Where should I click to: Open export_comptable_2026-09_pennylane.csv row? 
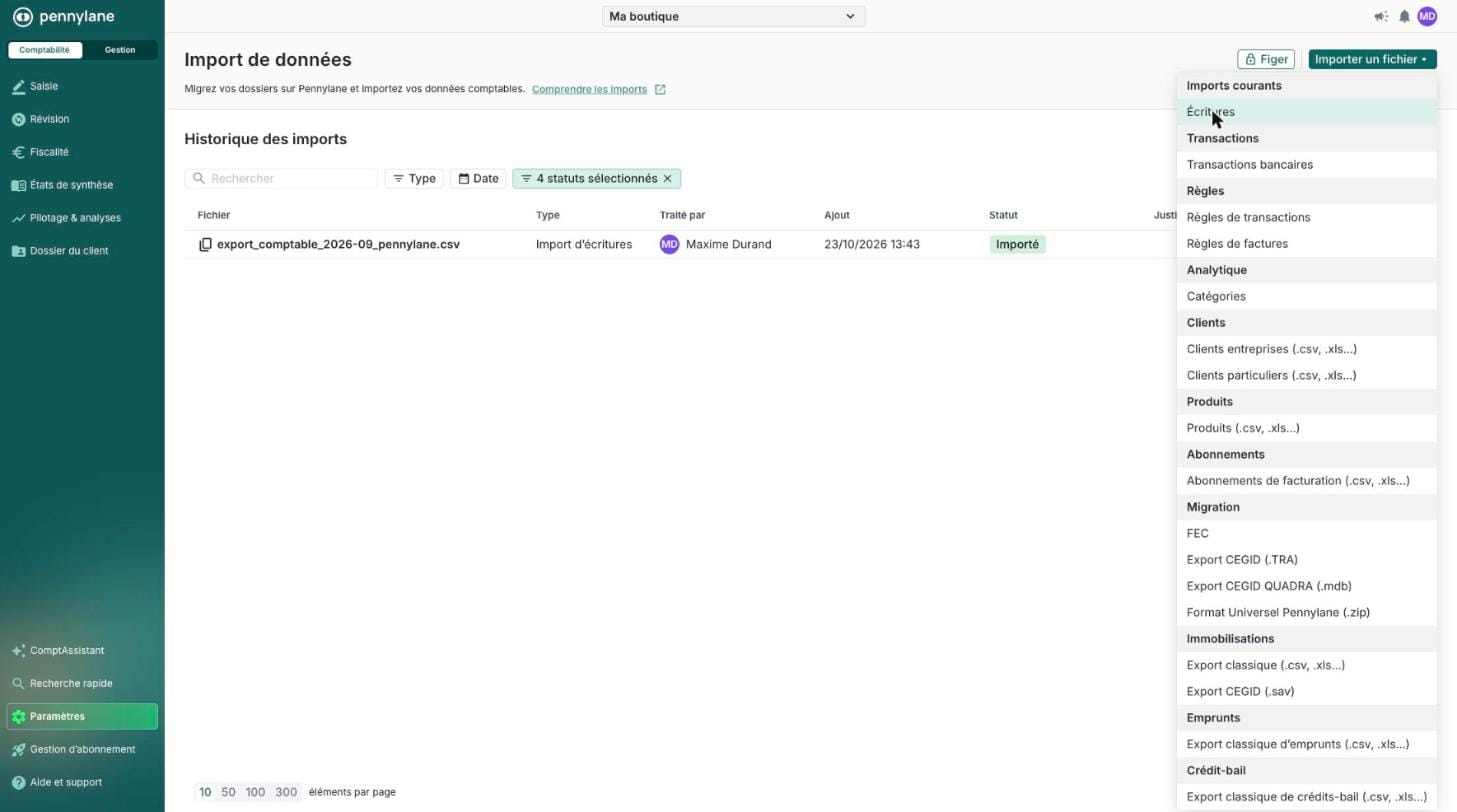tap(680, 244)
